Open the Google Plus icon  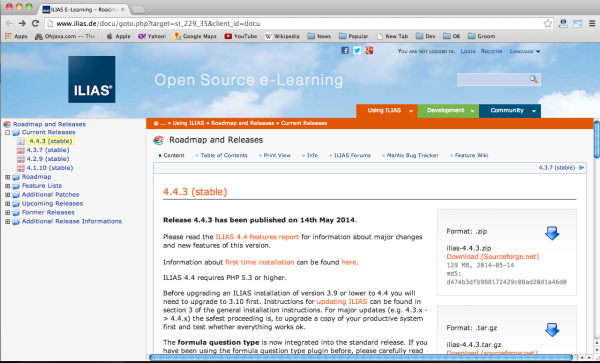tap(369, 50)
